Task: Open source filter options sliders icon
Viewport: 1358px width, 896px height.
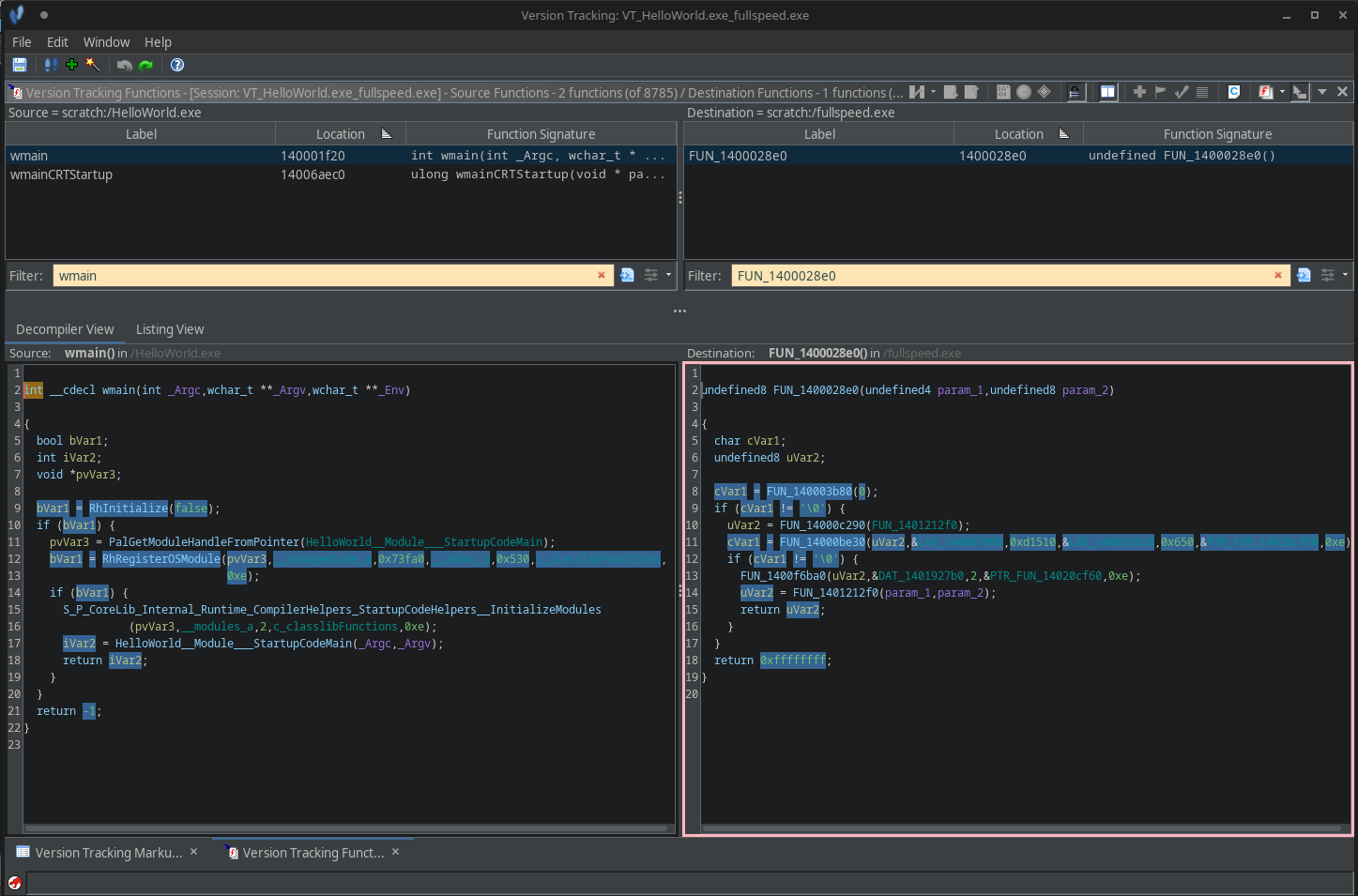Action: point(651,275)
